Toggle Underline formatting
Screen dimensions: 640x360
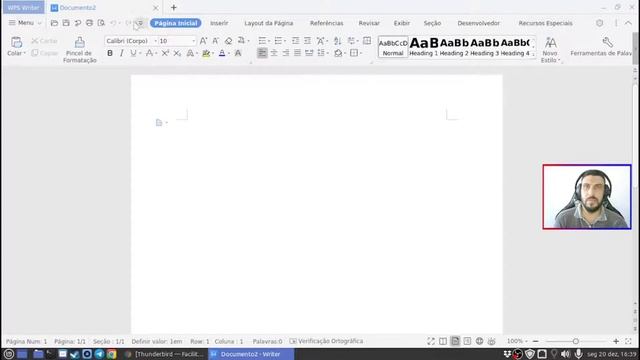pos(133,53)
